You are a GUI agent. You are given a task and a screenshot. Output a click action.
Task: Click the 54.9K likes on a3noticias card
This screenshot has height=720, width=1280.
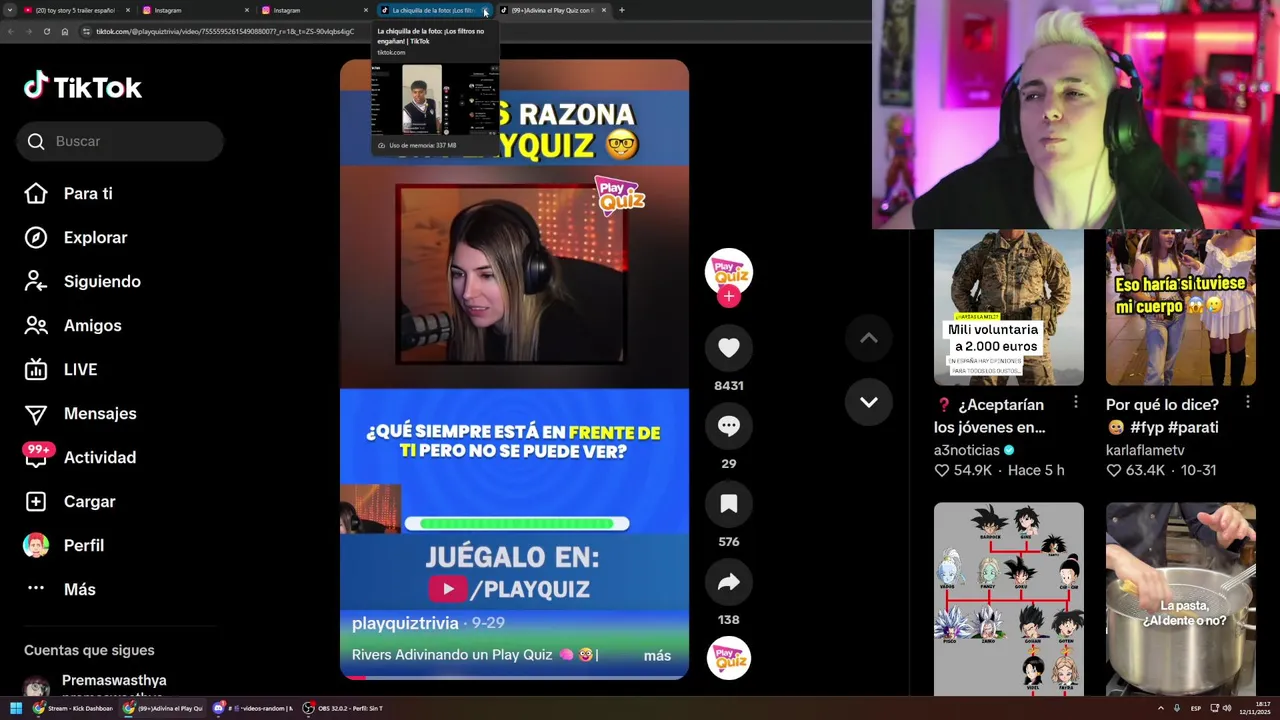[963, 470]
